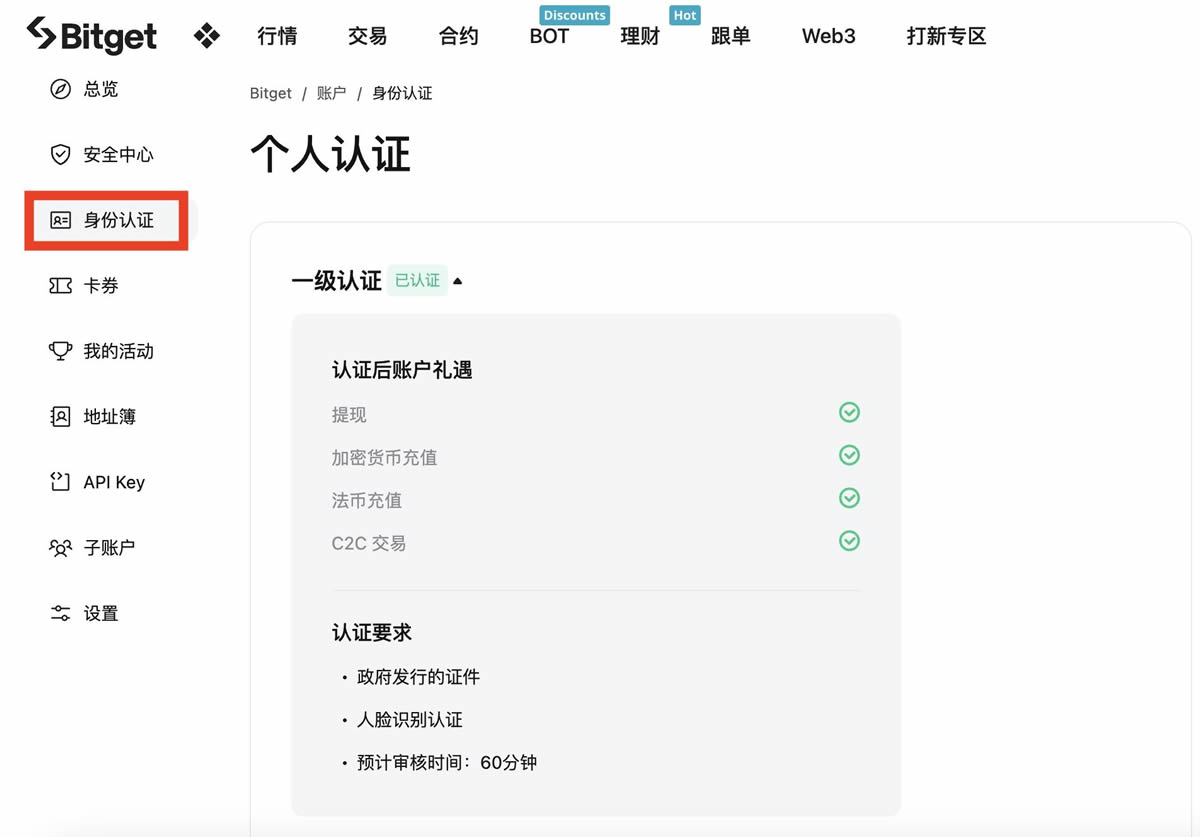1200x837 pixels.
Task: Click the 子账户 people icon
Action: pyautogui.click(x=61, y=548)
